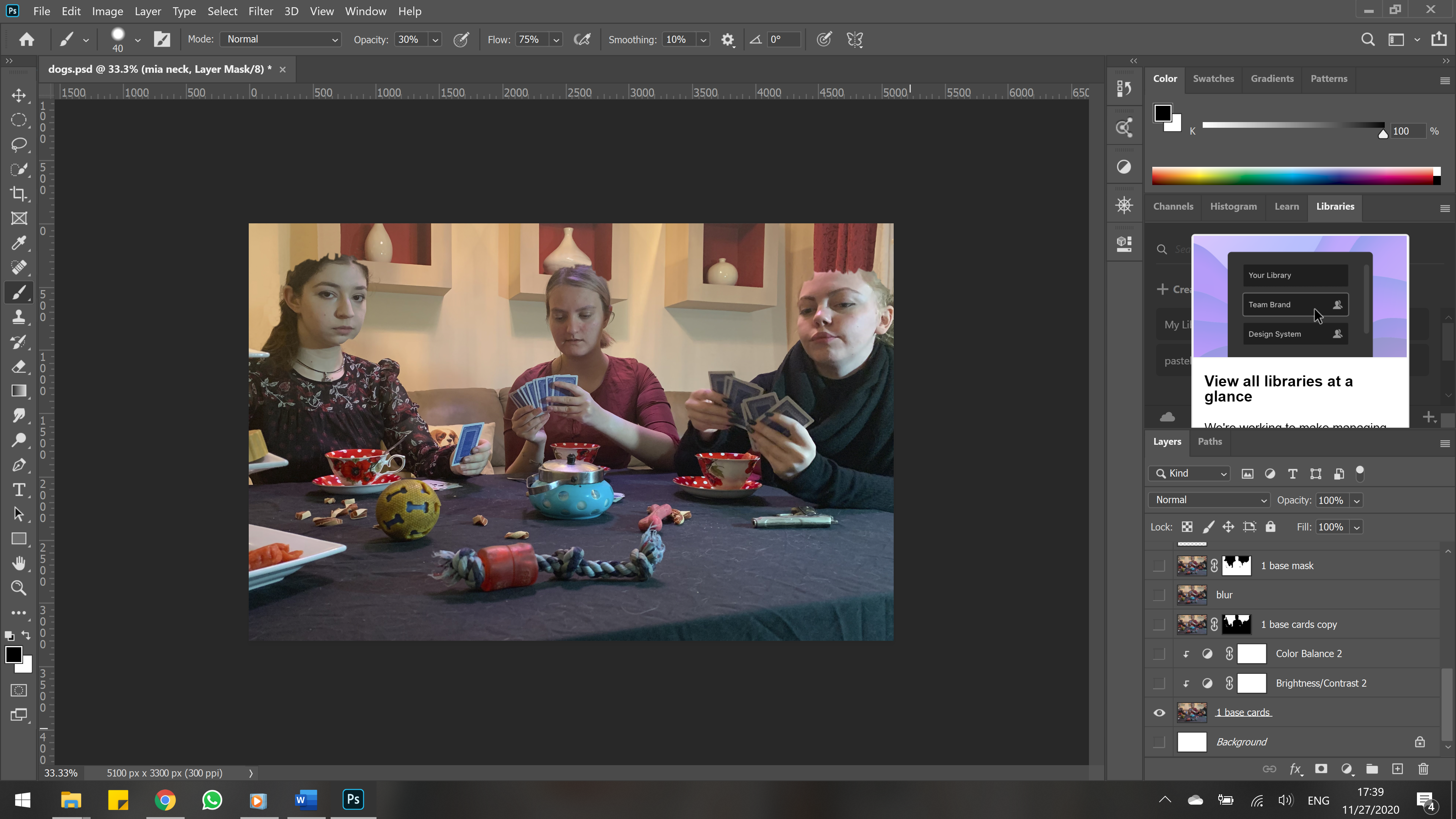The width and height of the screenshot is (1456, 819).
Task: Create a new layer
Action: tap(1397, 769)
